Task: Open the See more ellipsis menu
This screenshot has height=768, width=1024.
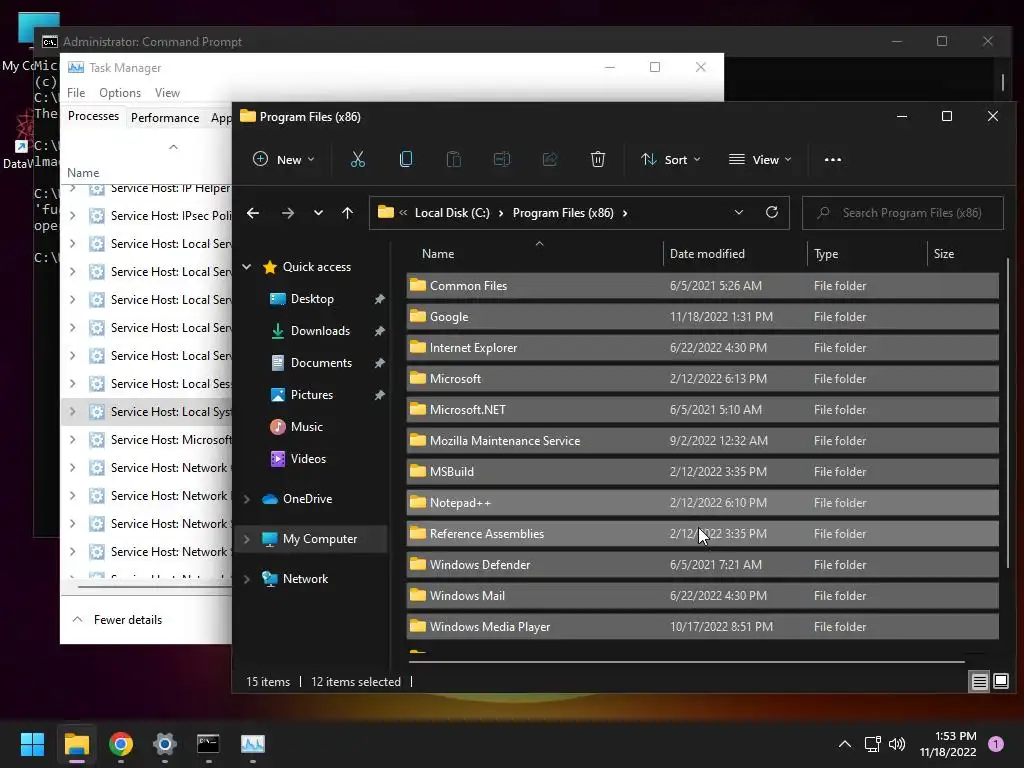Action: pos(833,159)
